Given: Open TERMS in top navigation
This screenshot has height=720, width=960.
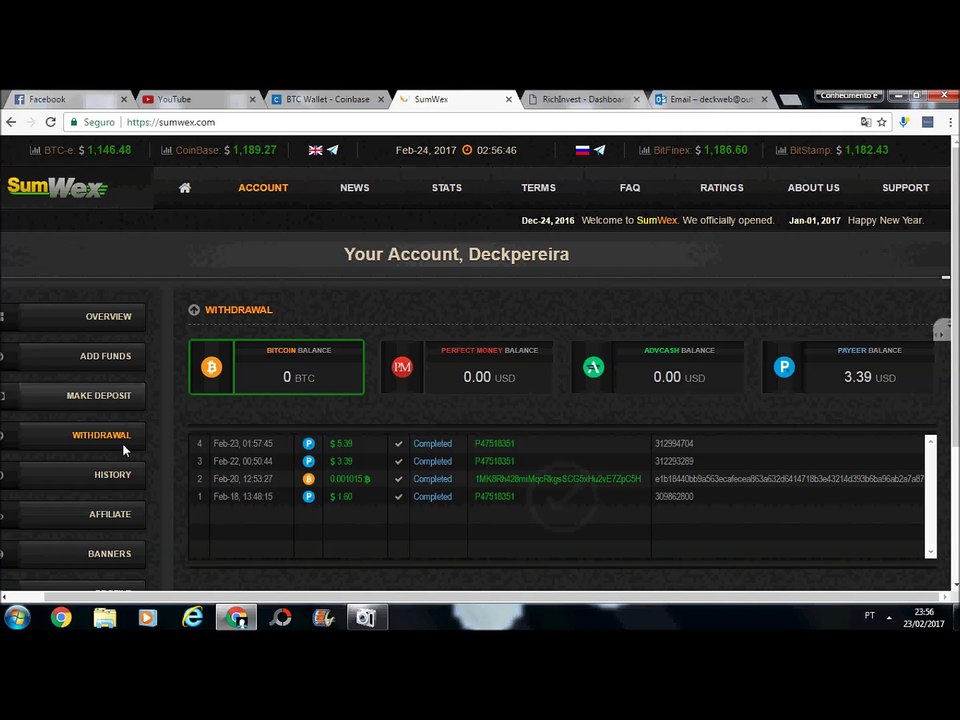Looking at the screenshot, I should 539,188.
